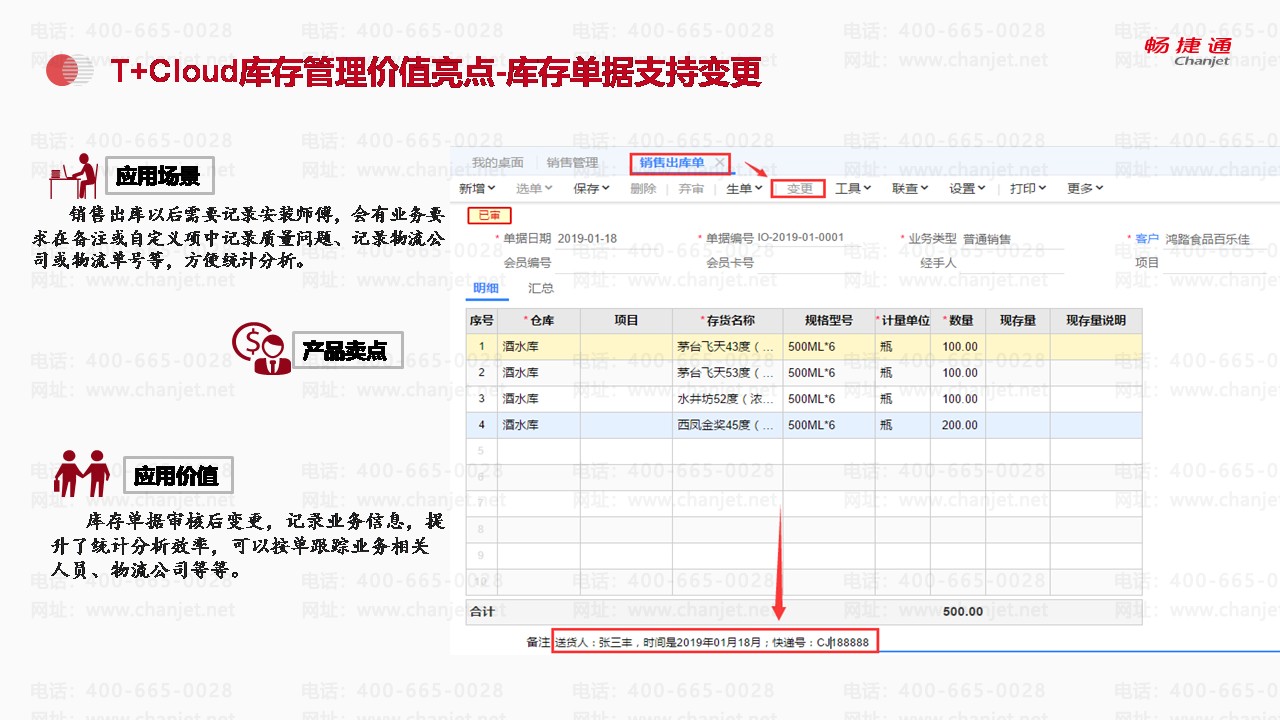Open the 选单 dropdown
Viewport: 1280px width, 720px height.
click(534, 188)
